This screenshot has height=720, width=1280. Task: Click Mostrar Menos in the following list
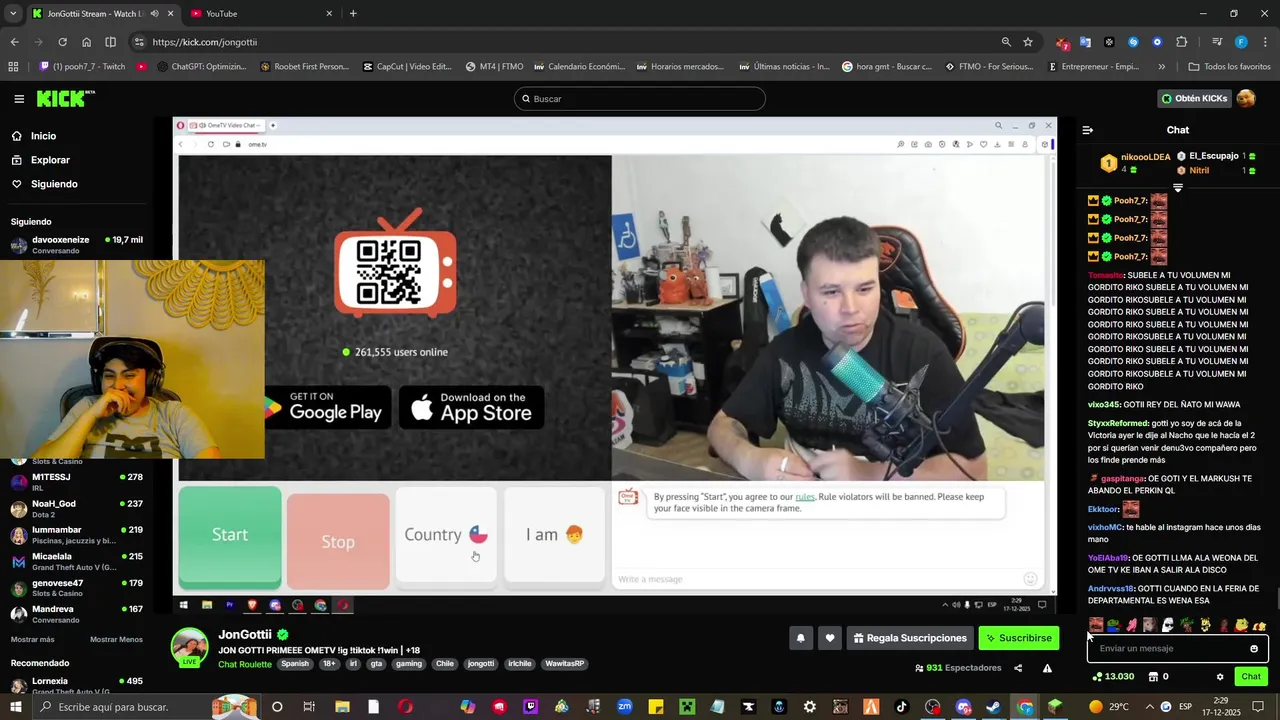pyautogui.click(x=116, y=640)
